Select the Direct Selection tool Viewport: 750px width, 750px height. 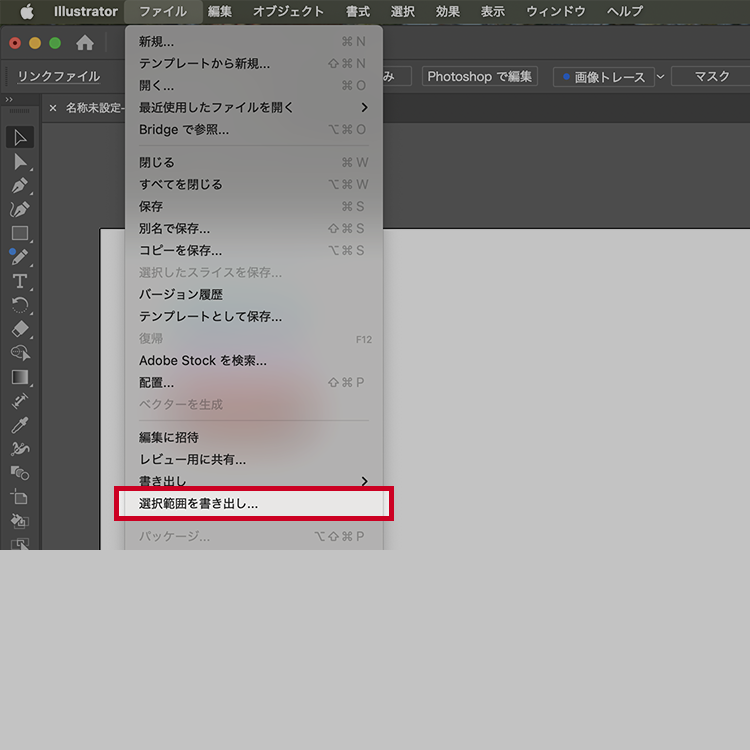20,161
